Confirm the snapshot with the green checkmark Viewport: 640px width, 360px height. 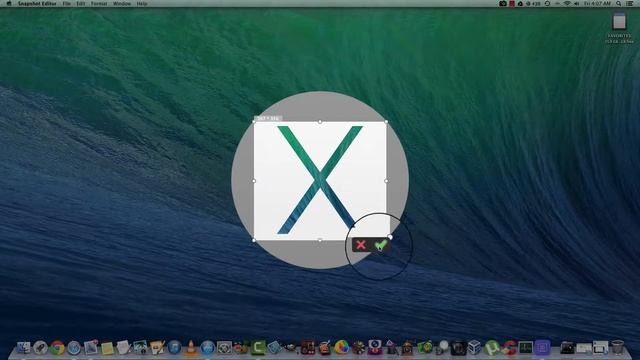(x=381, y=245)
